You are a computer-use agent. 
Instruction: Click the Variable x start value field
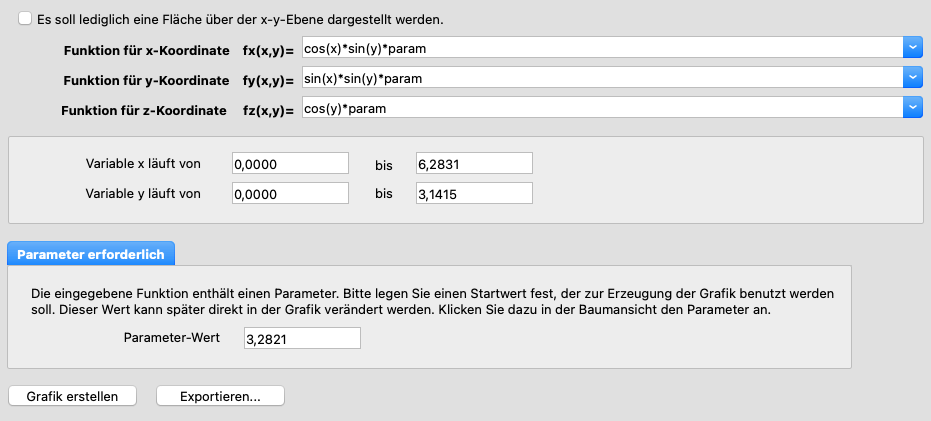click(x=290, y=163)
